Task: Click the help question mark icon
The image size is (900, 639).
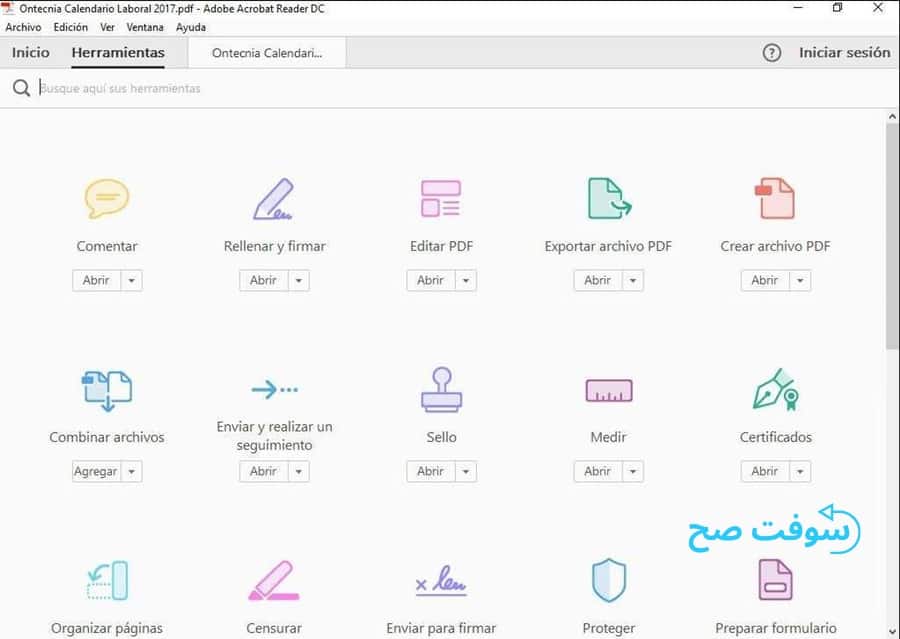Action: [x=771, y=53]
